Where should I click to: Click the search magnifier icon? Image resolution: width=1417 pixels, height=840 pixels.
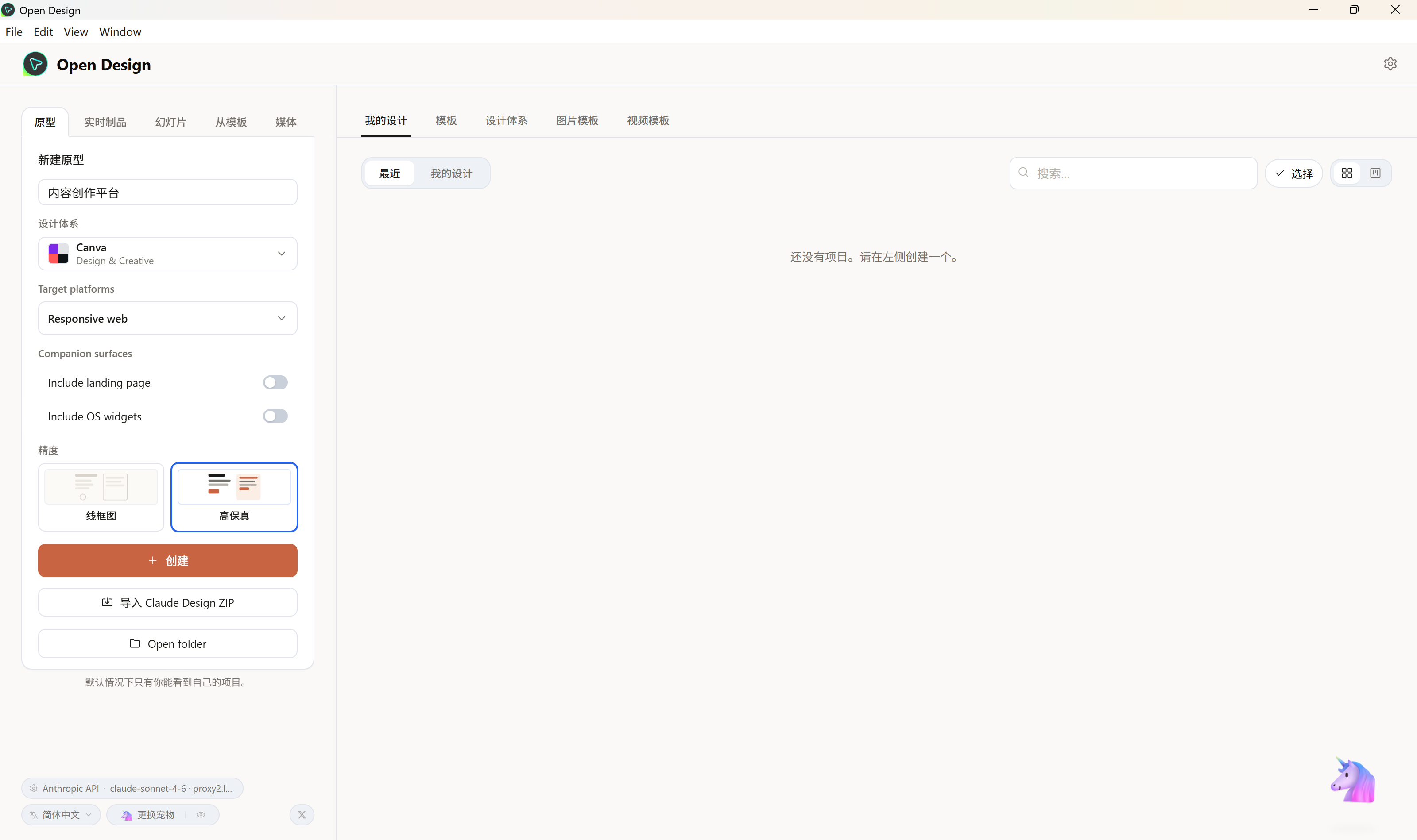pos(1023,173)
